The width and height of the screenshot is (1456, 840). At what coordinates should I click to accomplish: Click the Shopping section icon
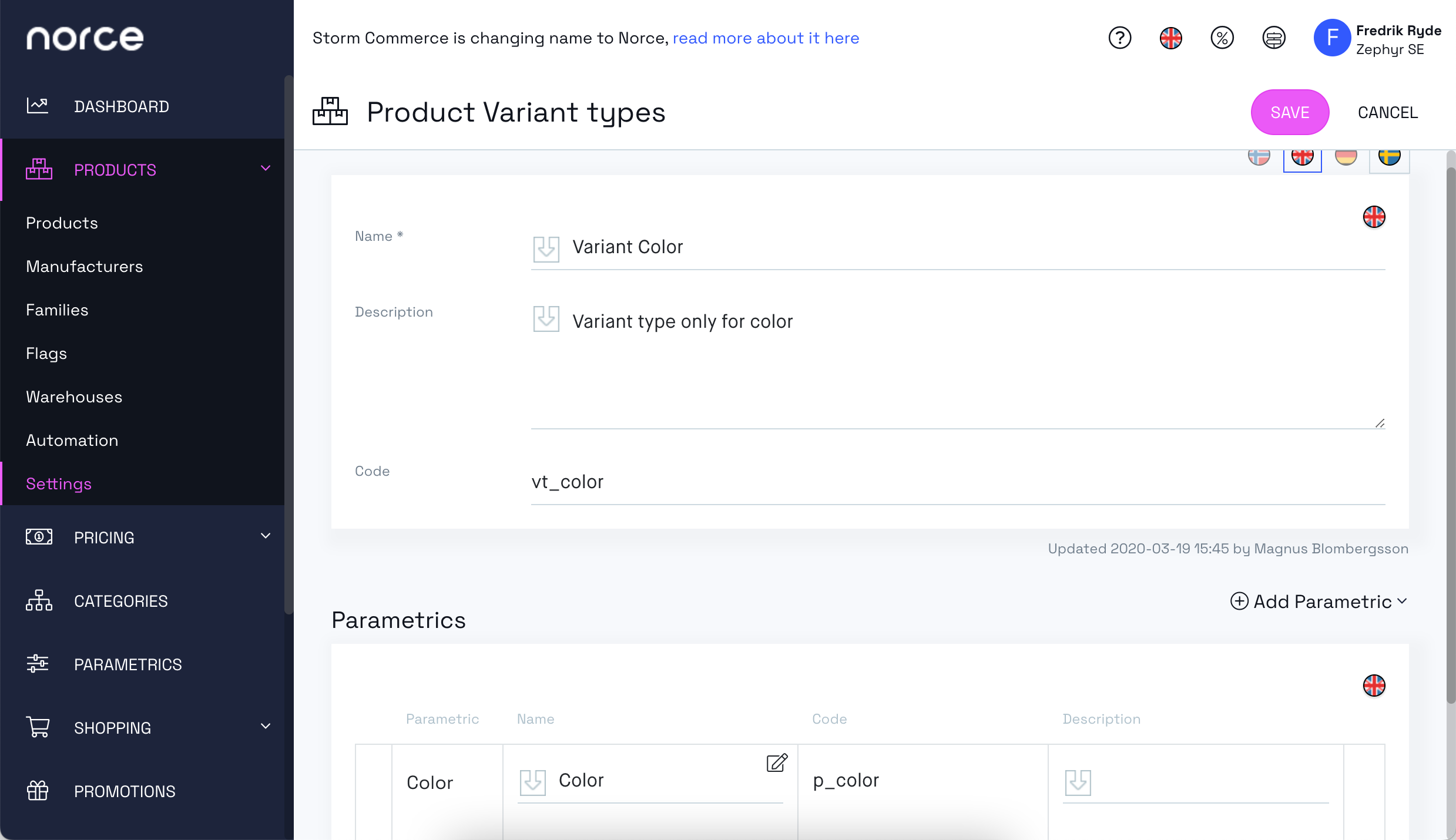[x=38, y=727]
